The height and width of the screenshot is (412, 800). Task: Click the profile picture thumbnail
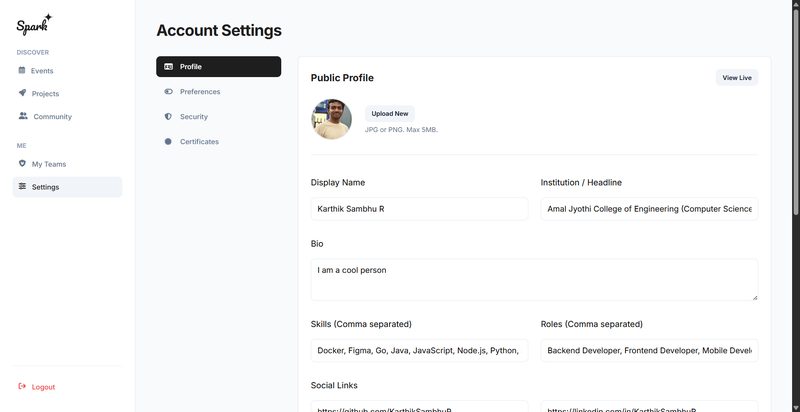(331, 119)
